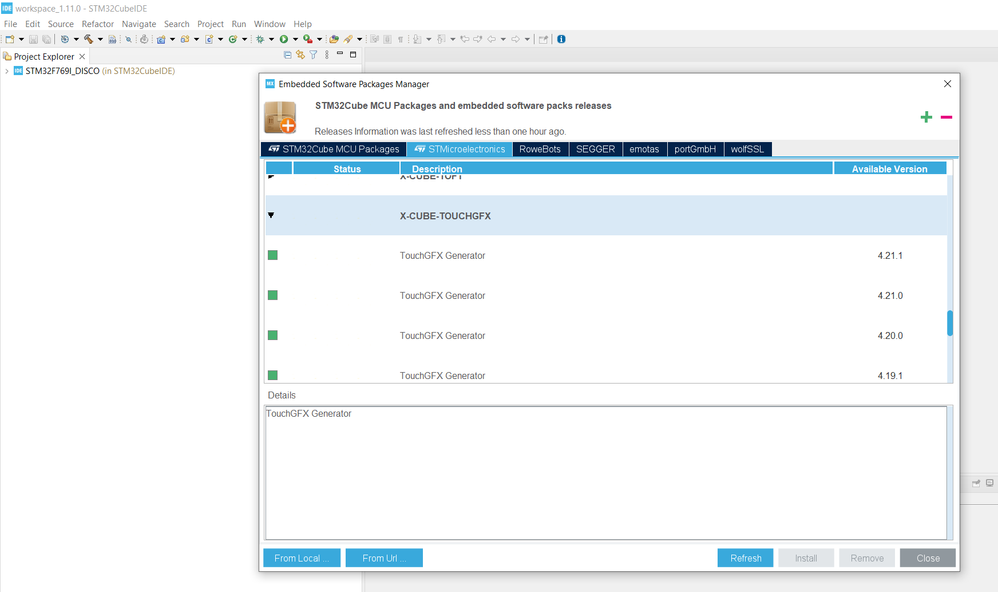Open the External Tools dropdown arrow

tap(320, 39)
